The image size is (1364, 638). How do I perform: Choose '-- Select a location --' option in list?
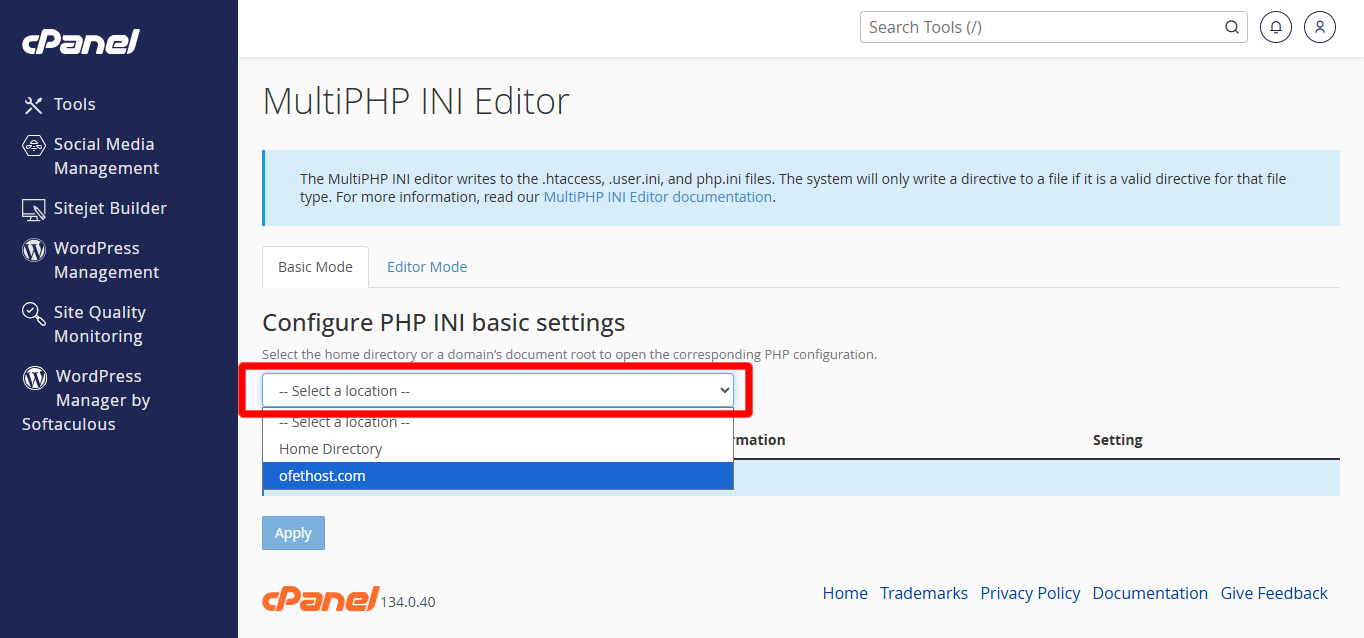click(498, 422)
